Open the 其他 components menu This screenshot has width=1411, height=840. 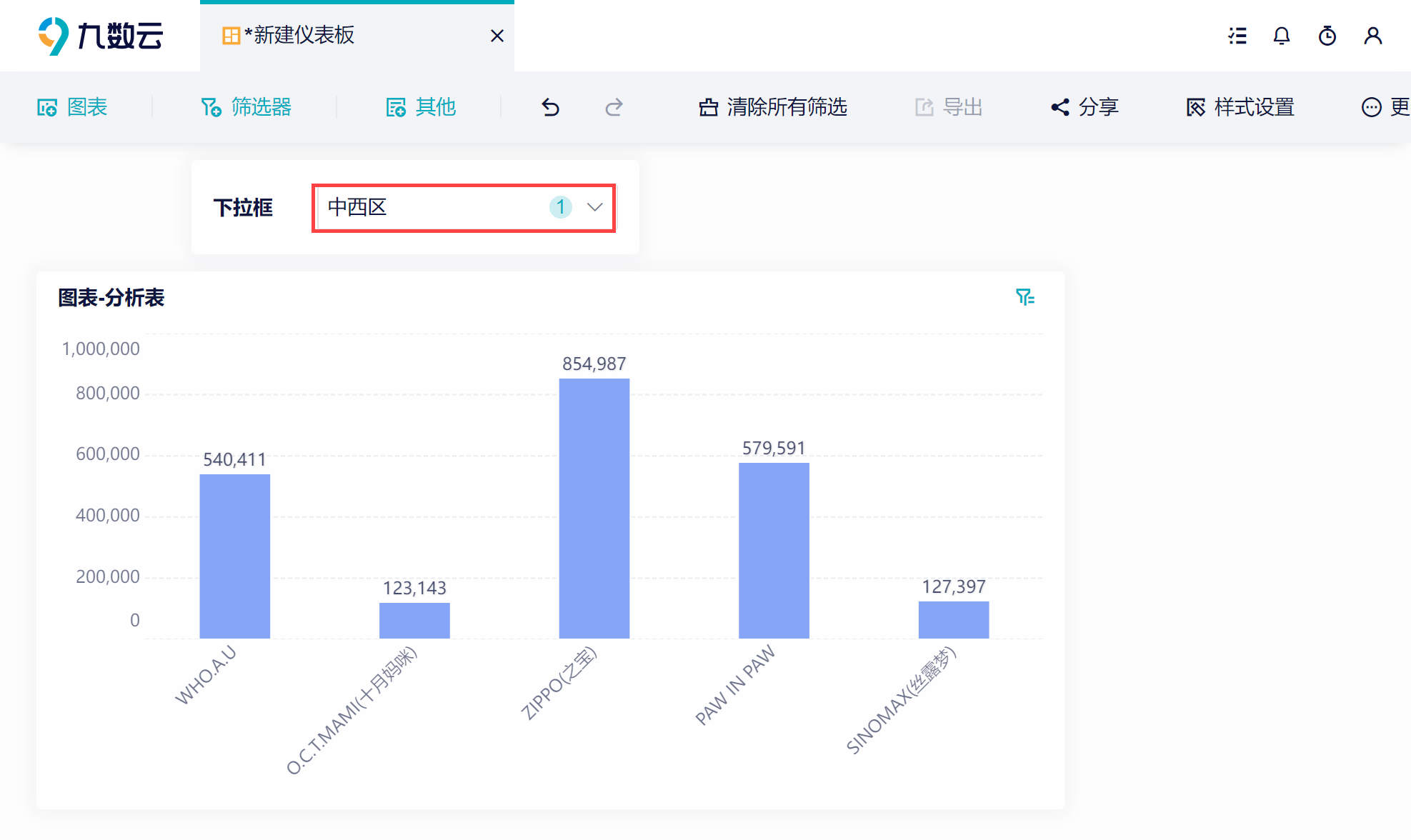[x=421, y=107]
